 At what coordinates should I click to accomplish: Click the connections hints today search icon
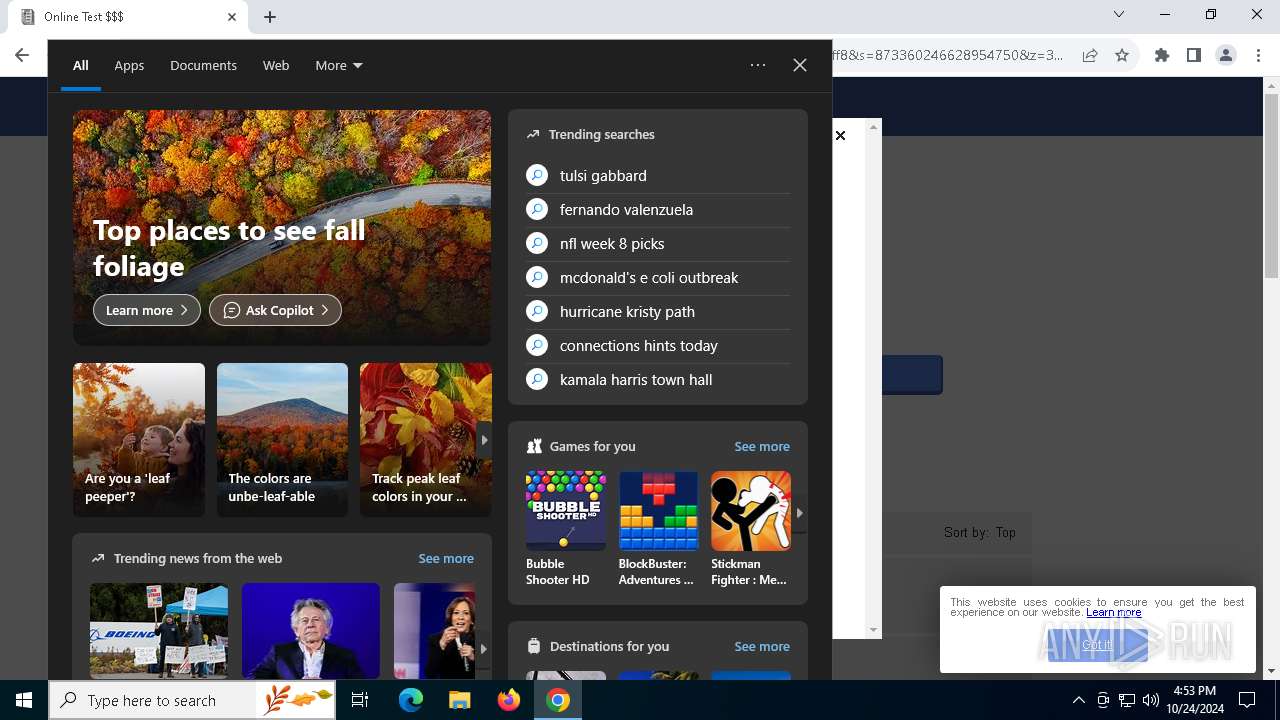click(x=537, y=345)
